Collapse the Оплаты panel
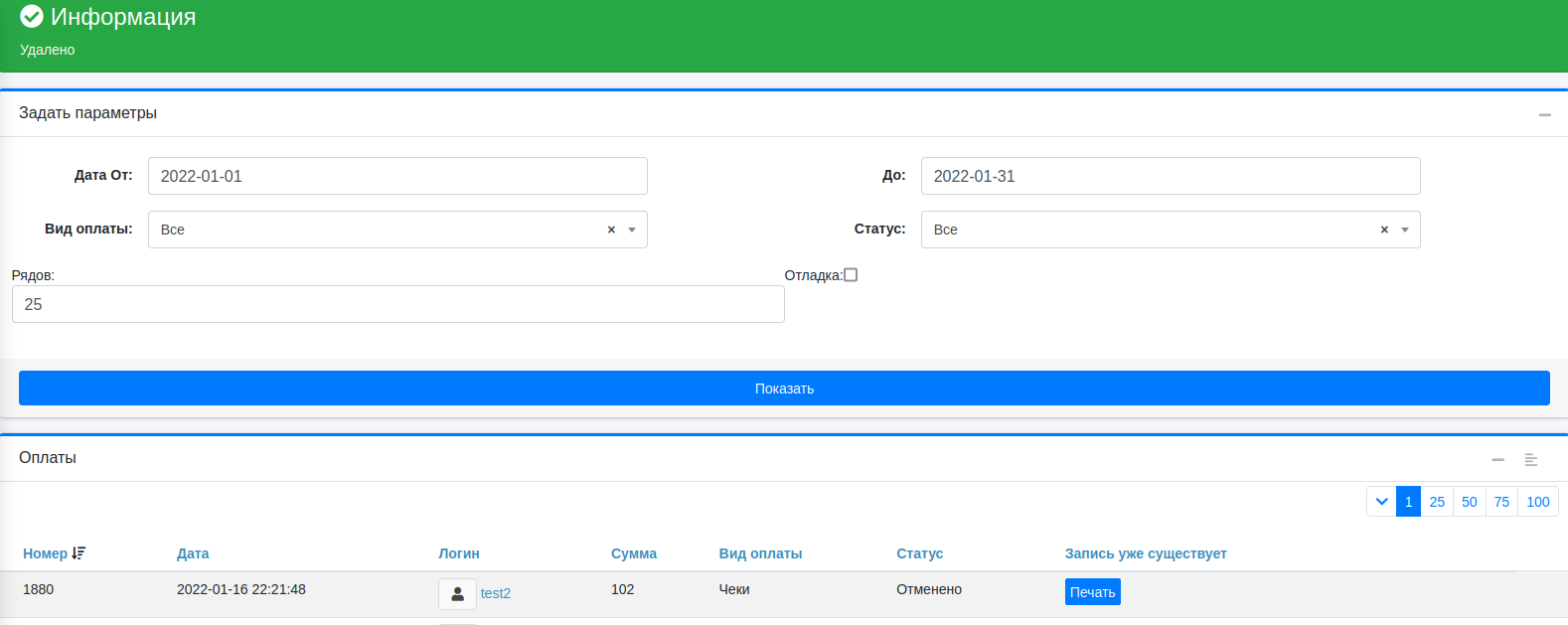The height and width of the screenshot is (625, 1568). point(1497,460)
